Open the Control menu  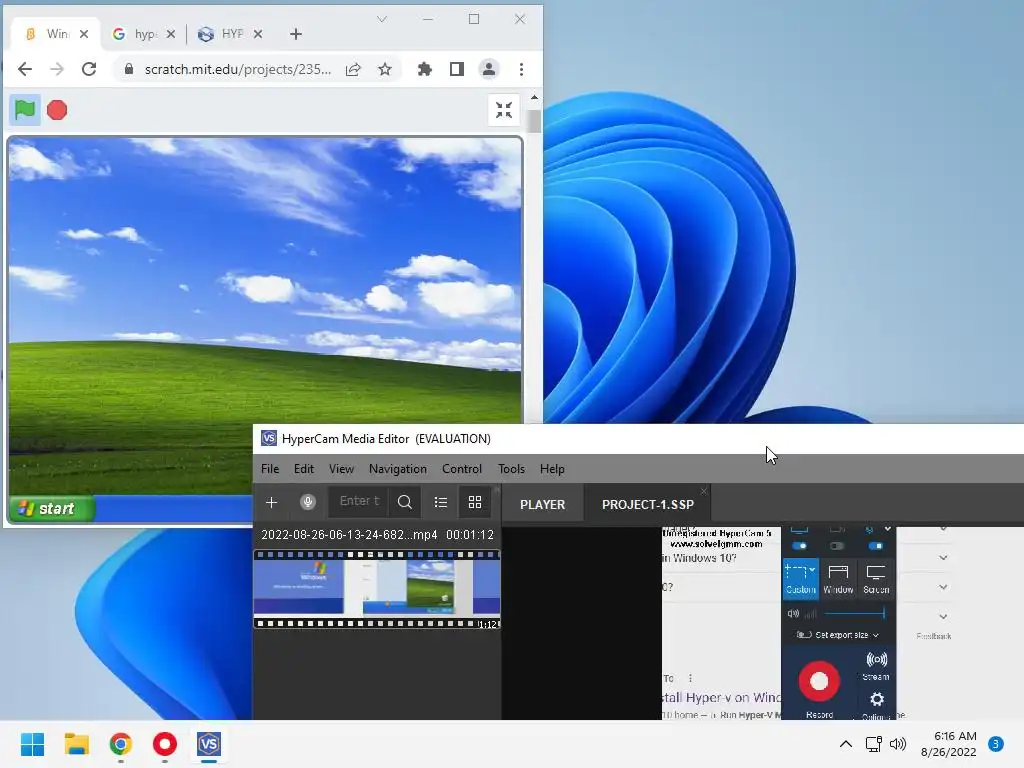[x=462, y=469]
